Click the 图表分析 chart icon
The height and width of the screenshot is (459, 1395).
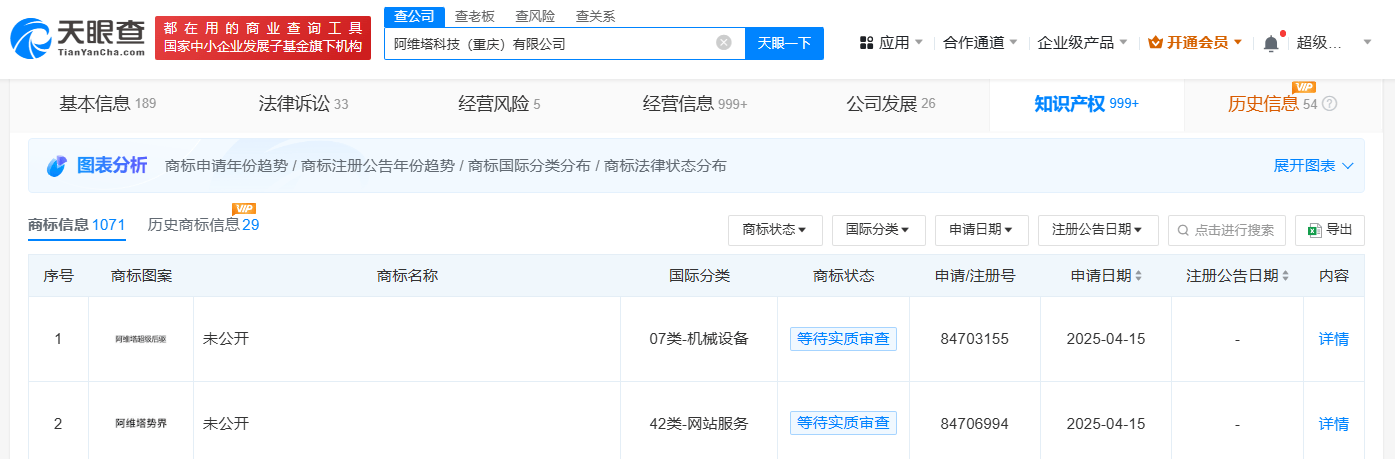pos(57,166)
